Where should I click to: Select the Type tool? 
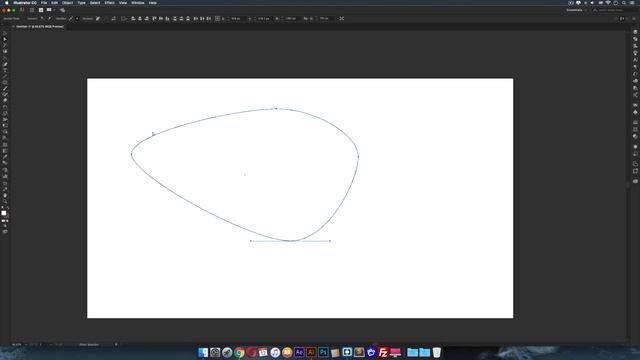pyautogui.click(x=5, y=70)
